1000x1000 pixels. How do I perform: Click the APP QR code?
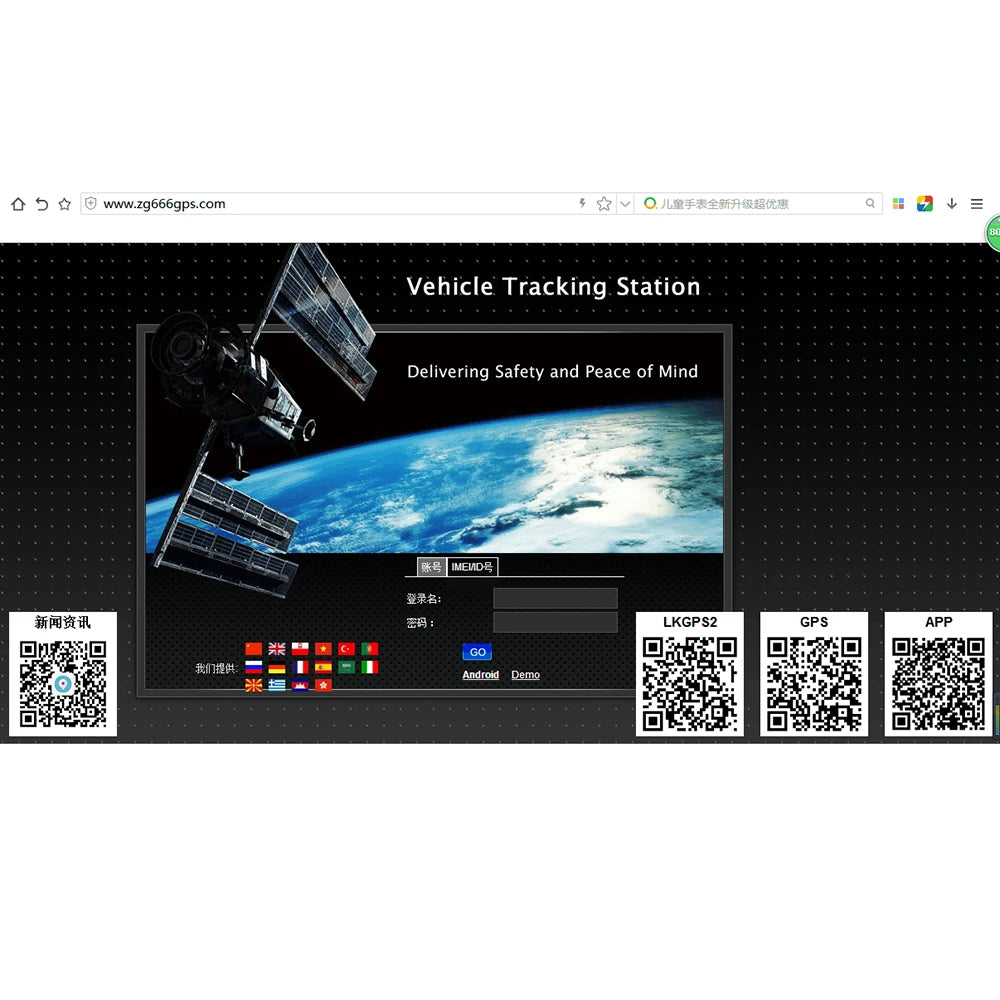tap(938, 684)
